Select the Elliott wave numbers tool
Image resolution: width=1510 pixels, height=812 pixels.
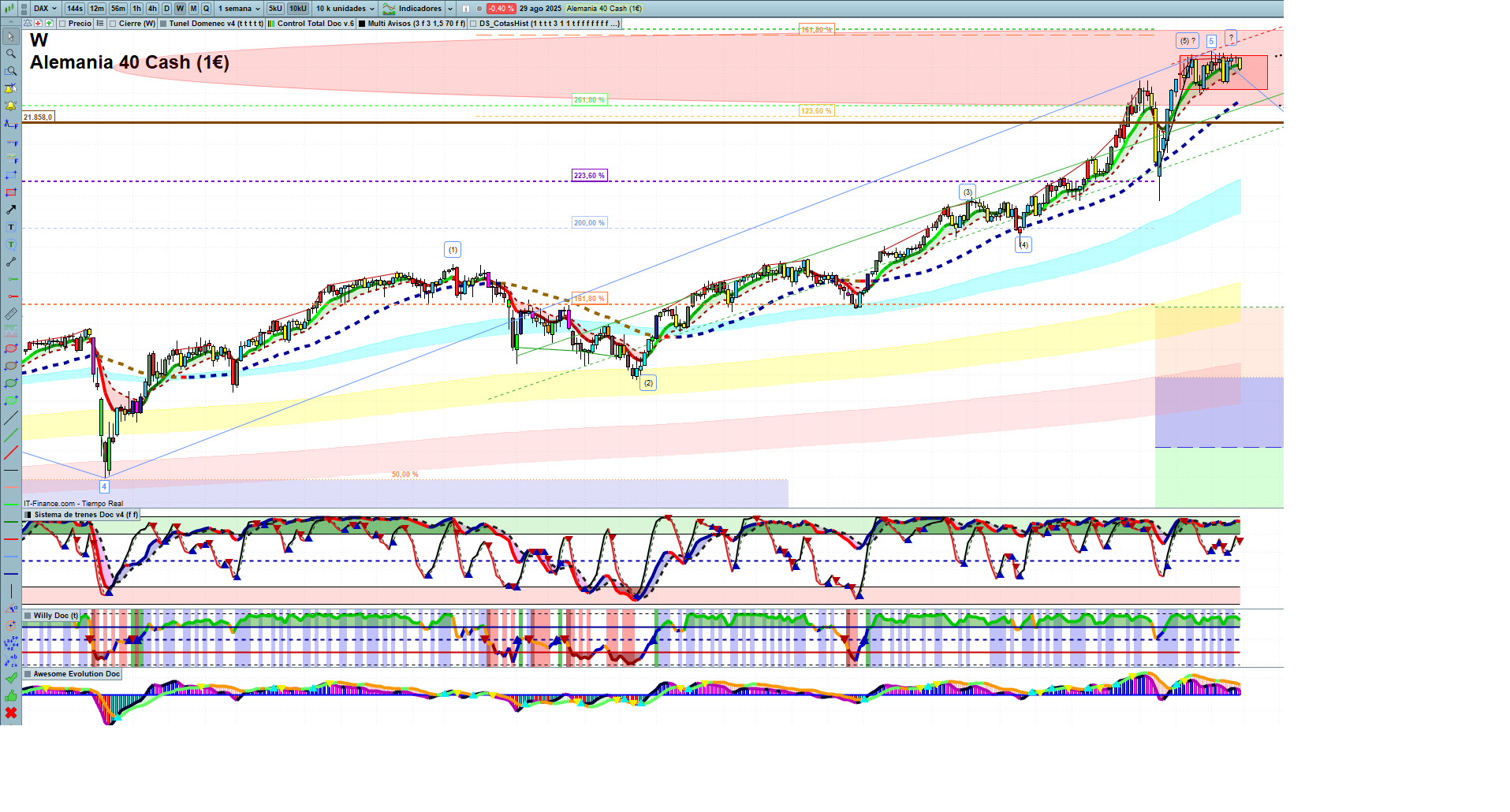click(11, 643)
